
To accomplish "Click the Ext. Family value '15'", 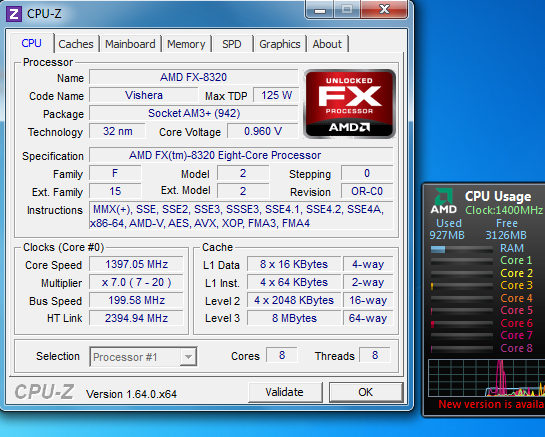I will pos(115,191).
